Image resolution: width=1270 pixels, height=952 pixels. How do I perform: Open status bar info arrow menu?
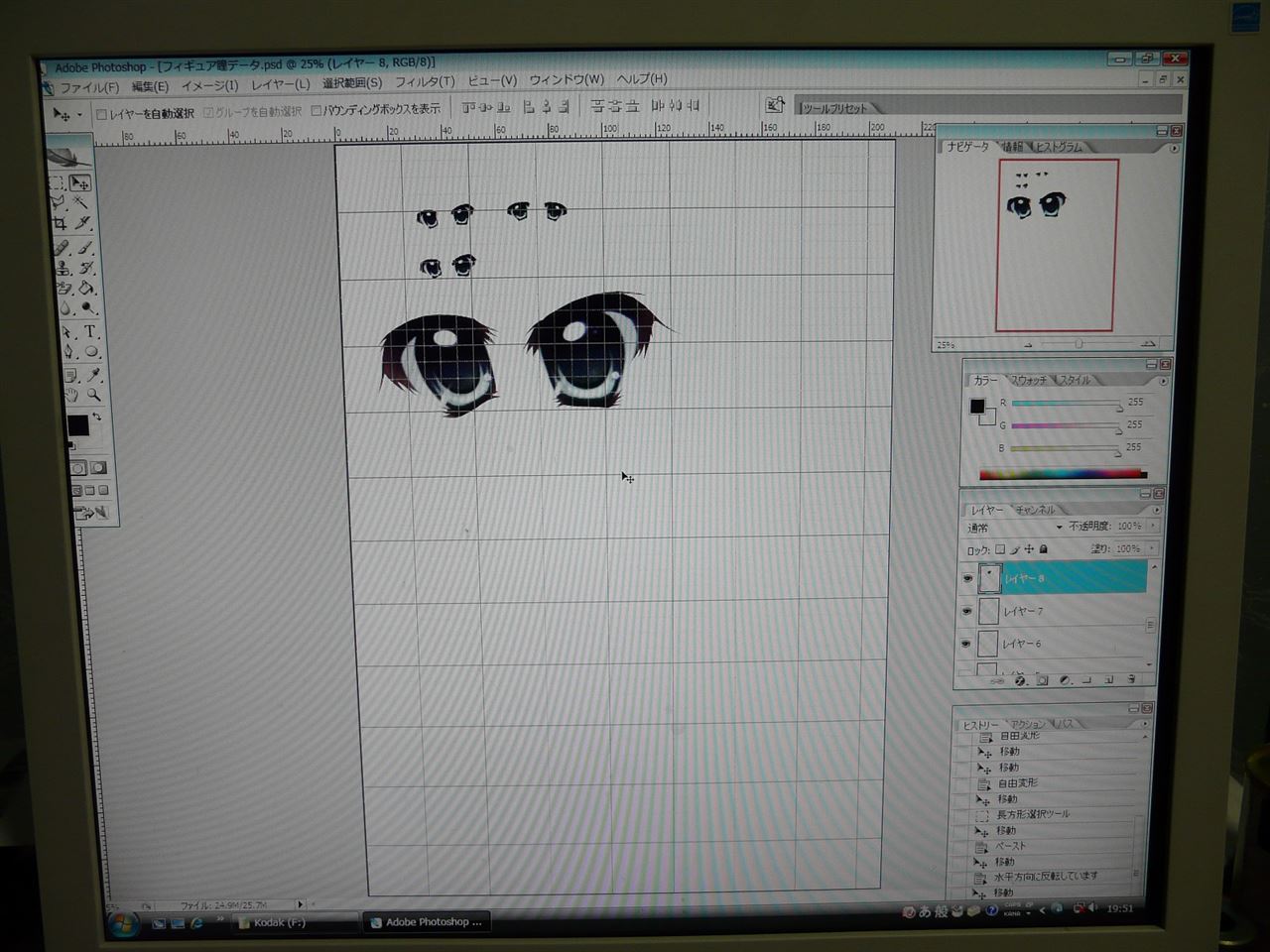300,904
